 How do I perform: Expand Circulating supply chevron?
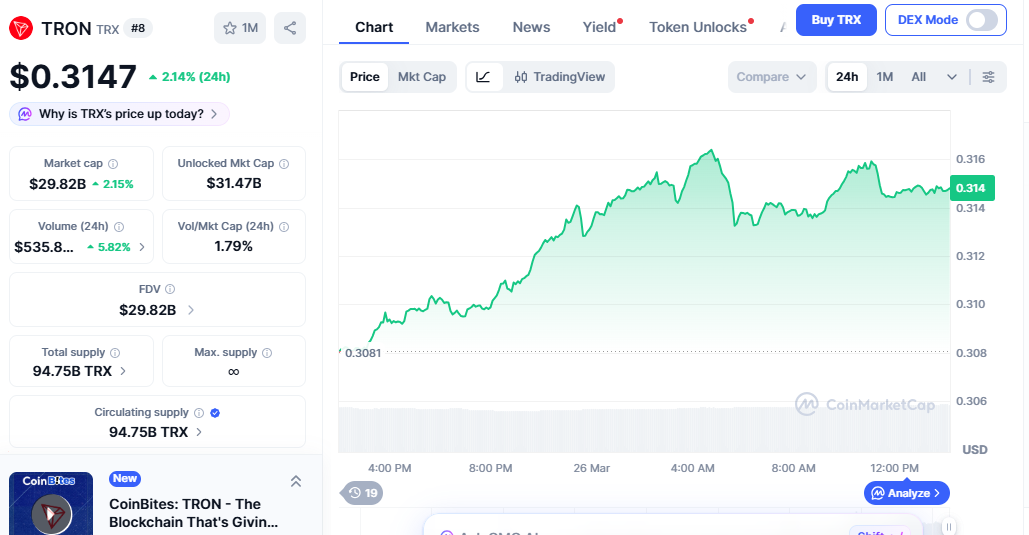tap(199, 432)
